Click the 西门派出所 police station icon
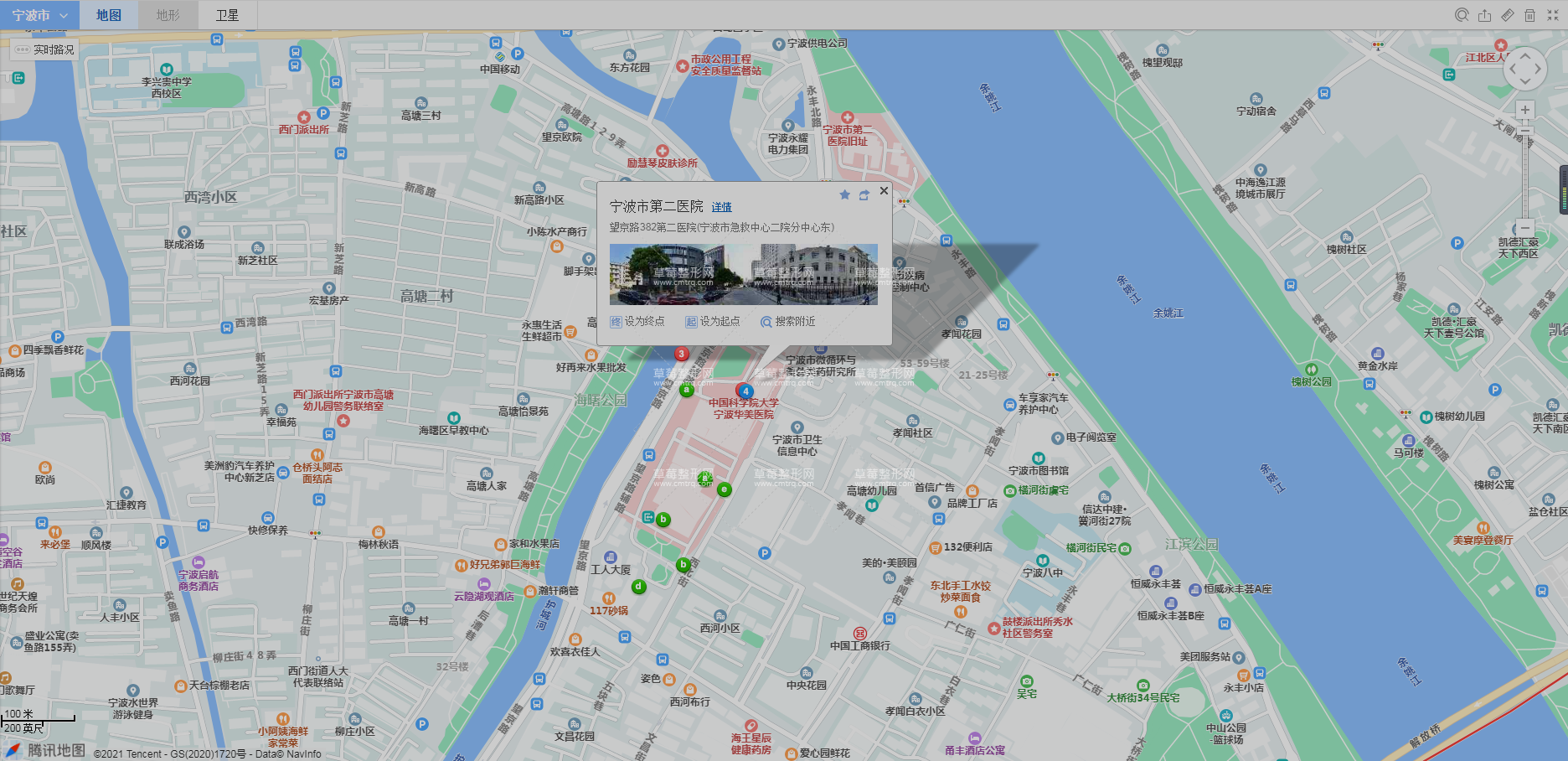 (304, 117)
